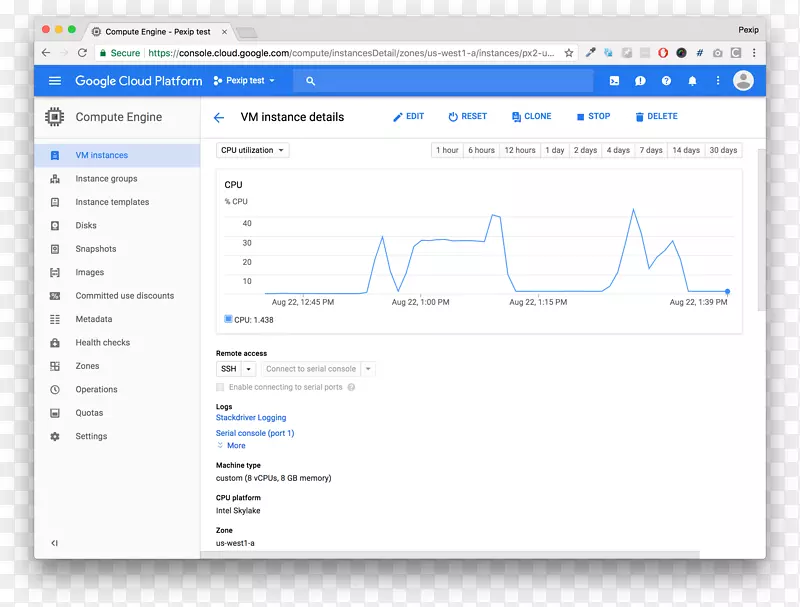Bookmark page with the star icon
The image size is (800, 607).
[569, 53]
